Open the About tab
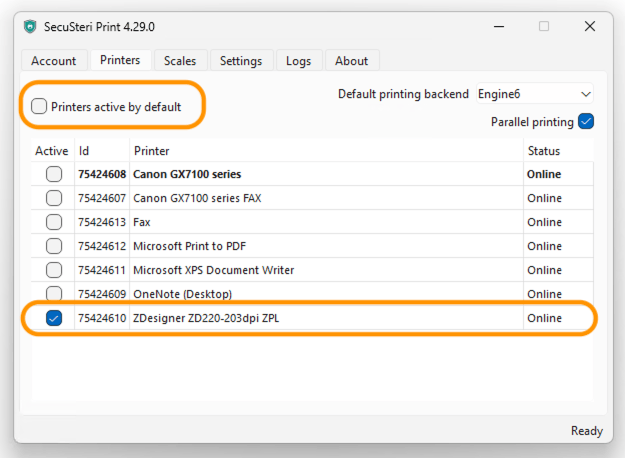 point(352,61)
